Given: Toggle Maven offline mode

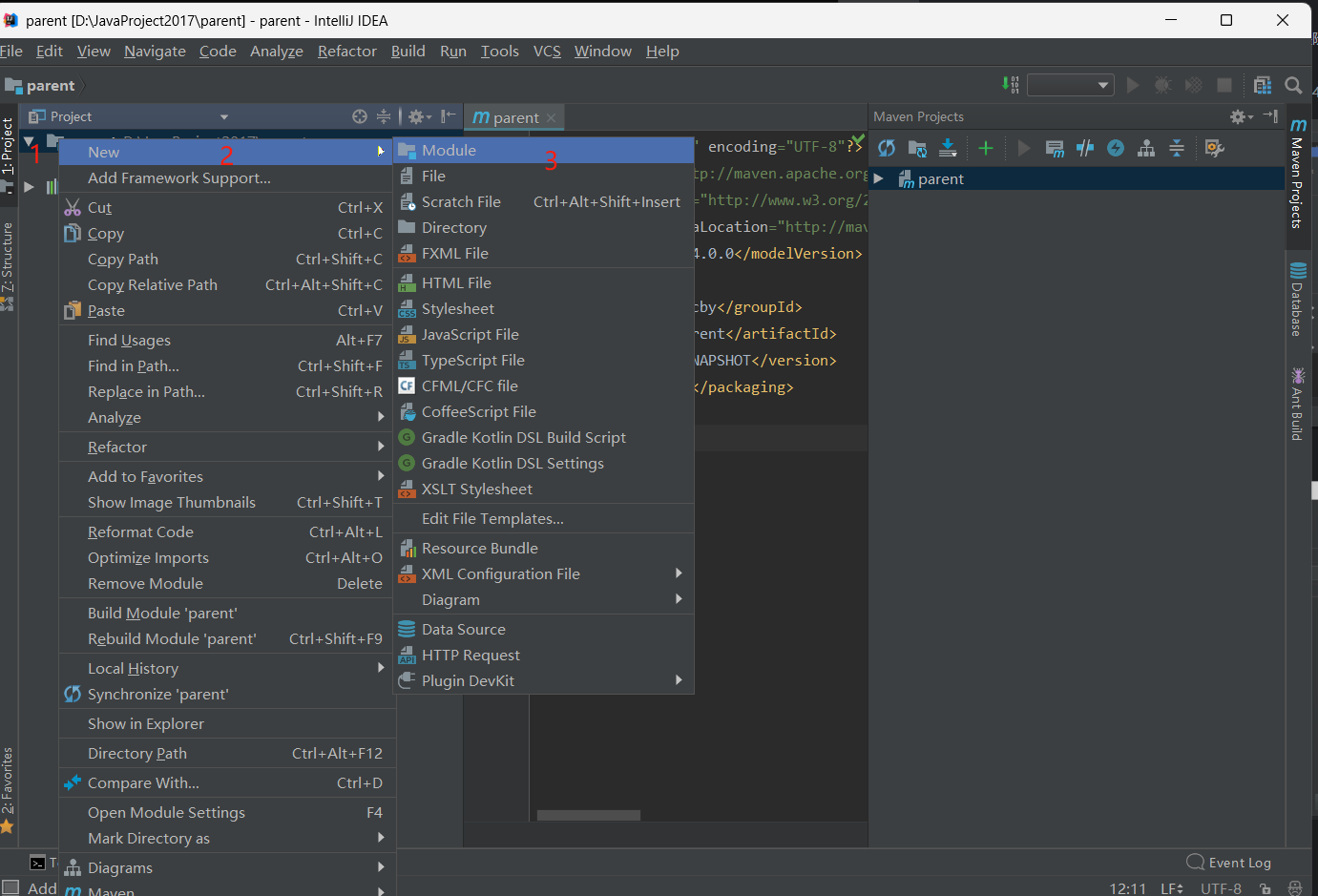Looking at the screenshot, I should [x=1085, y=148].
